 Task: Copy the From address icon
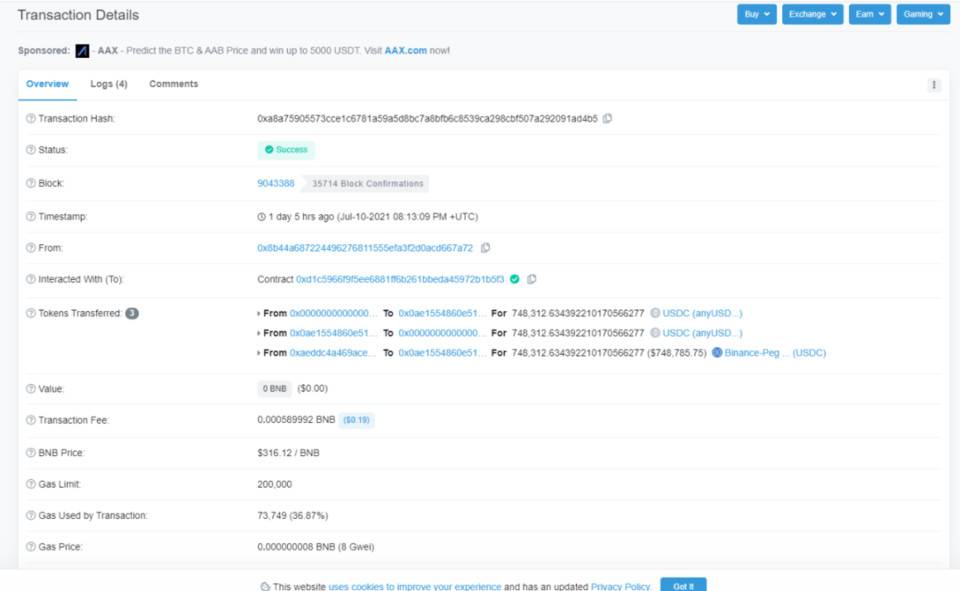(x=486, y=247)
